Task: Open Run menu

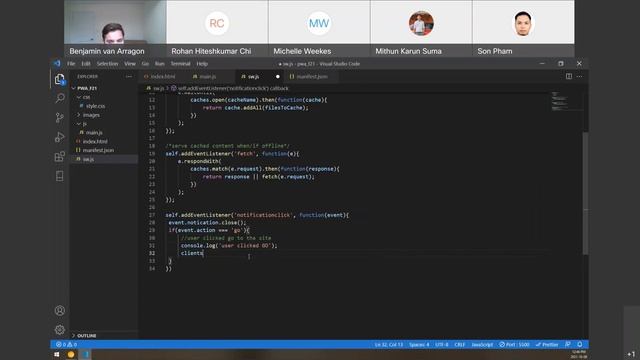Action: 160,64
